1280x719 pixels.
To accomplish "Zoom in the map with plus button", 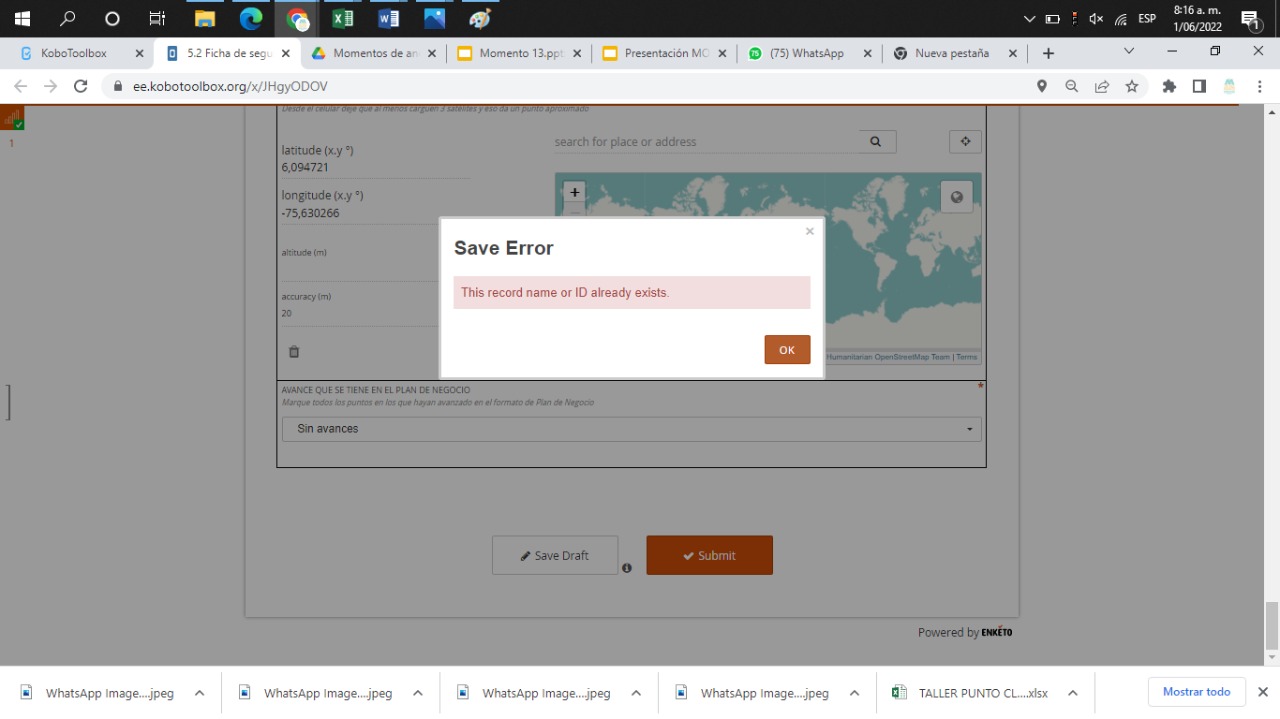I will coord(574,192).
